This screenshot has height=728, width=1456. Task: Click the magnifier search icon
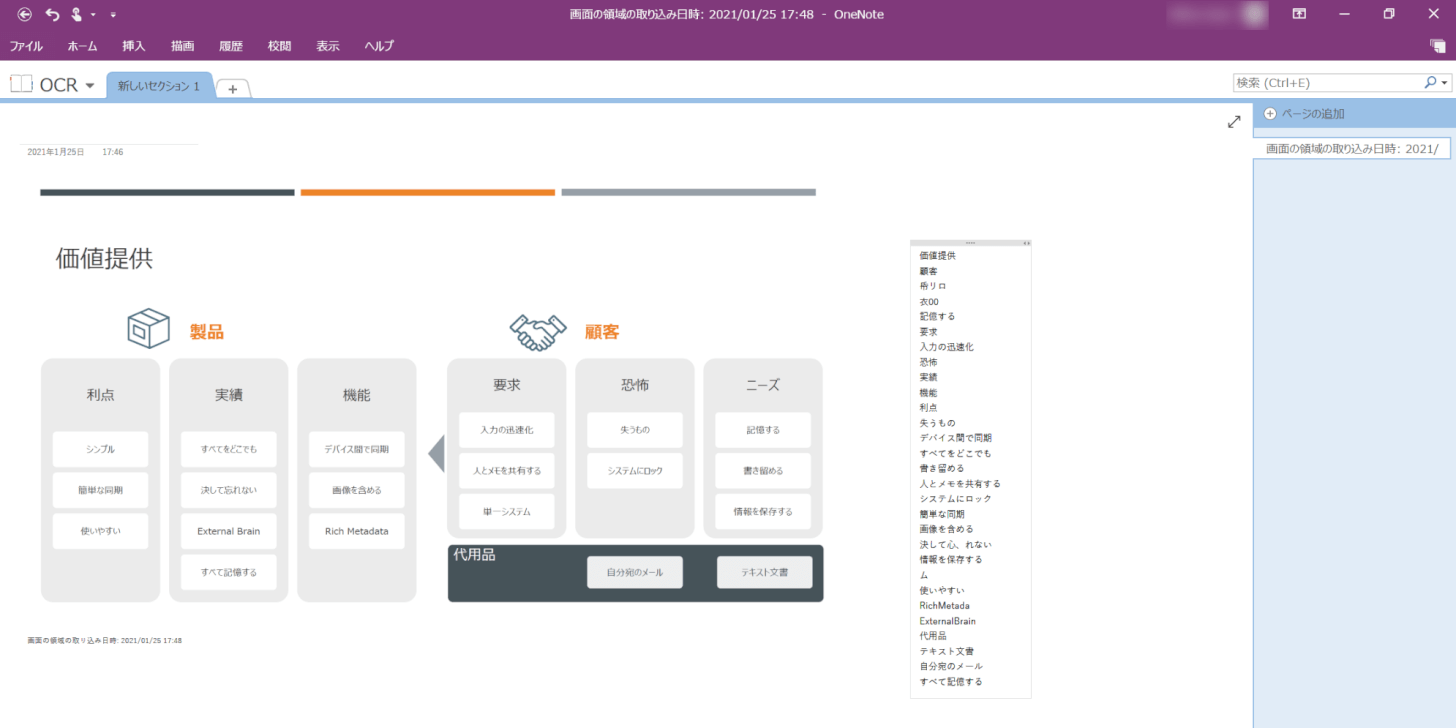[1430, 83]
